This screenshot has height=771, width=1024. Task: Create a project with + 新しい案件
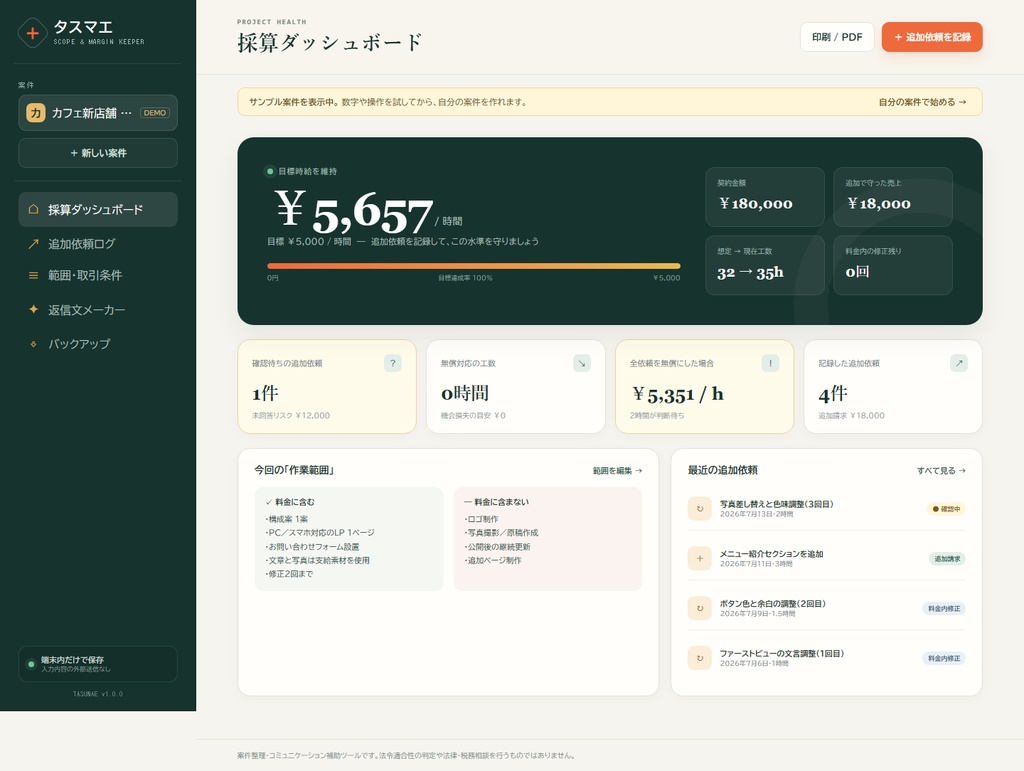98,153
